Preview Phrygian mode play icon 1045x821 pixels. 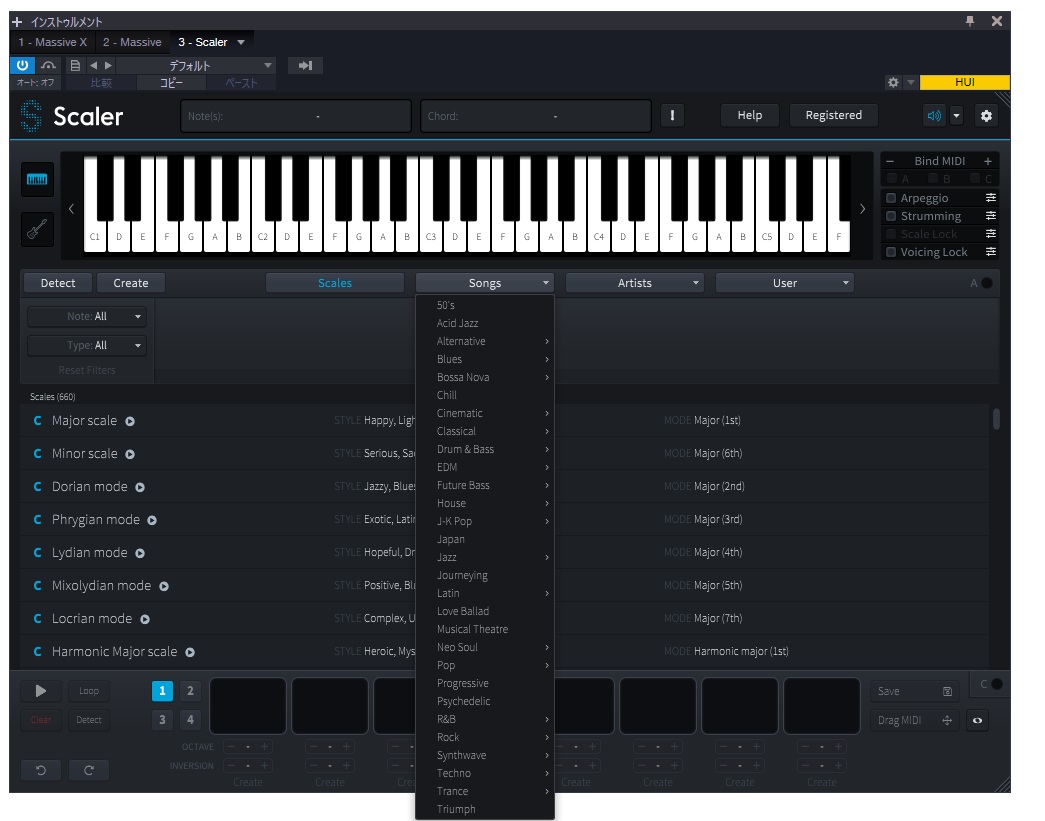[152, 520]
